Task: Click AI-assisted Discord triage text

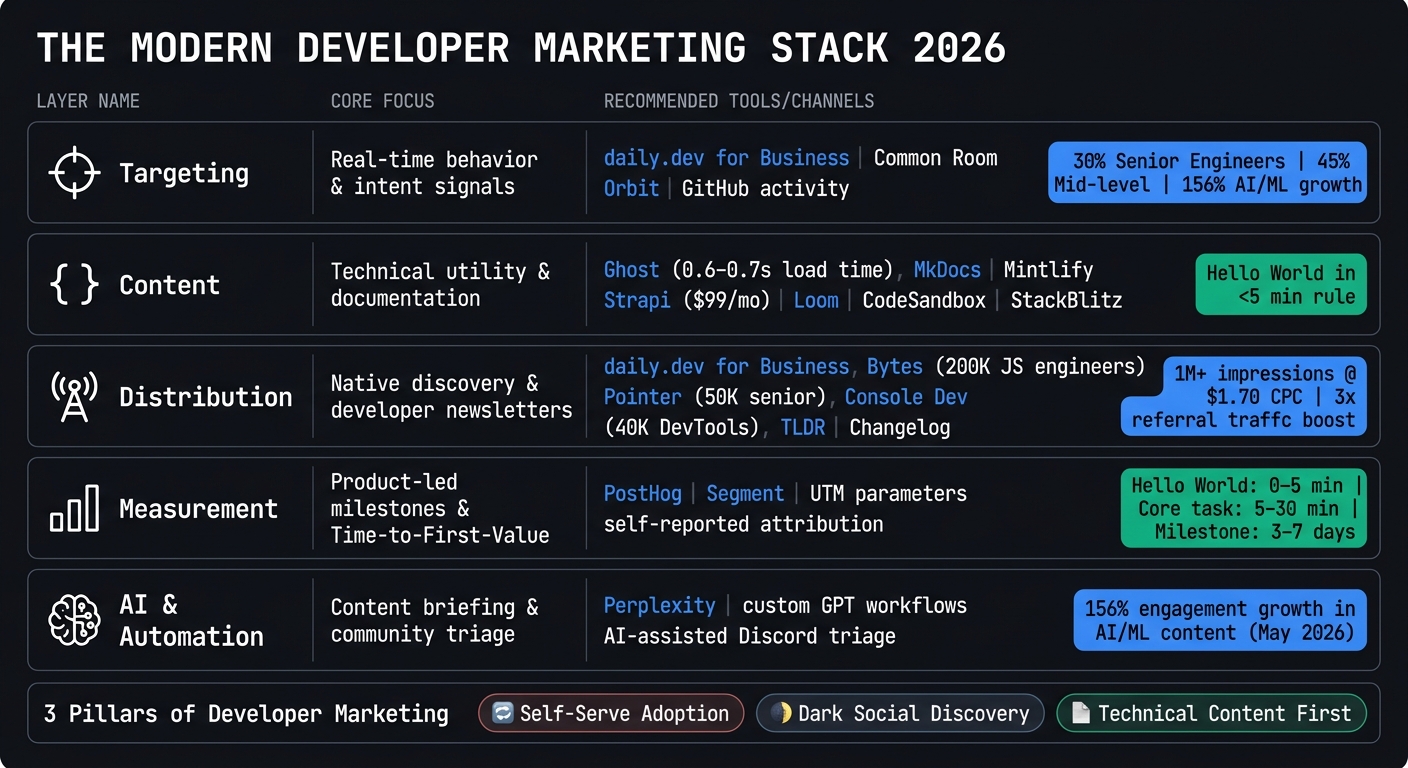Action: pyautogui.click(x=749, y=636)
